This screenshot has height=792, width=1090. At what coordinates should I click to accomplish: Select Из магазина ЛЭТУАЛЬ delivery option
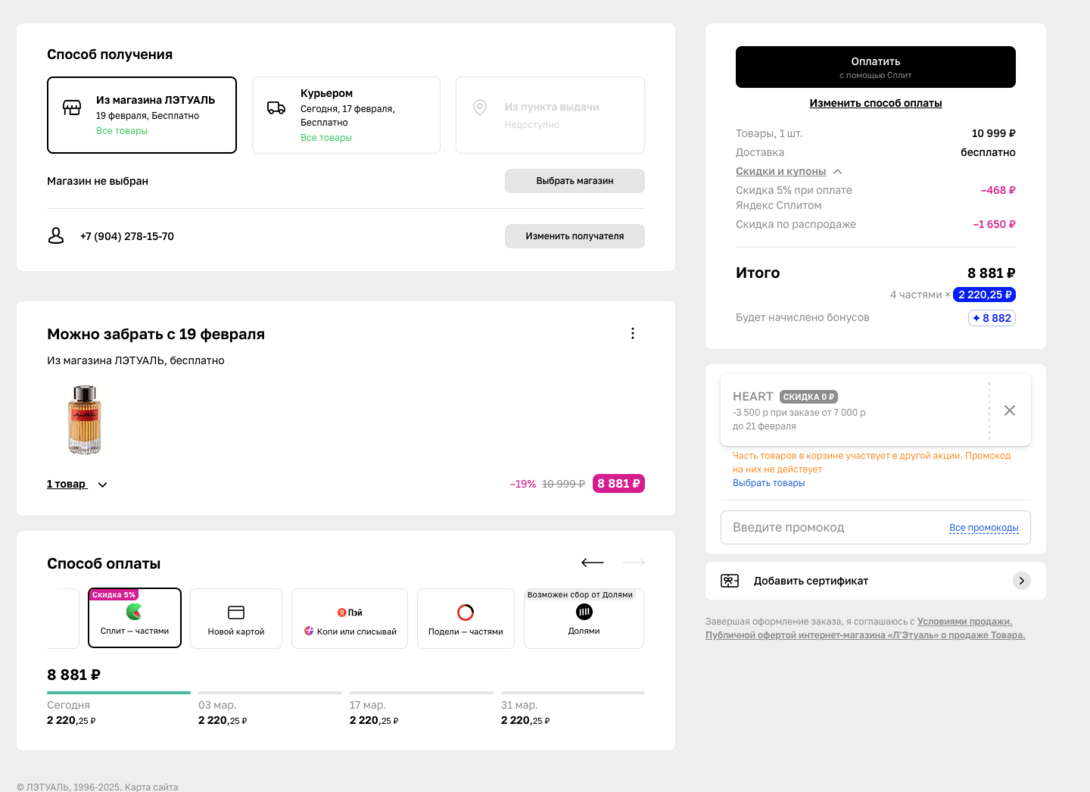[x=142, y=115]
